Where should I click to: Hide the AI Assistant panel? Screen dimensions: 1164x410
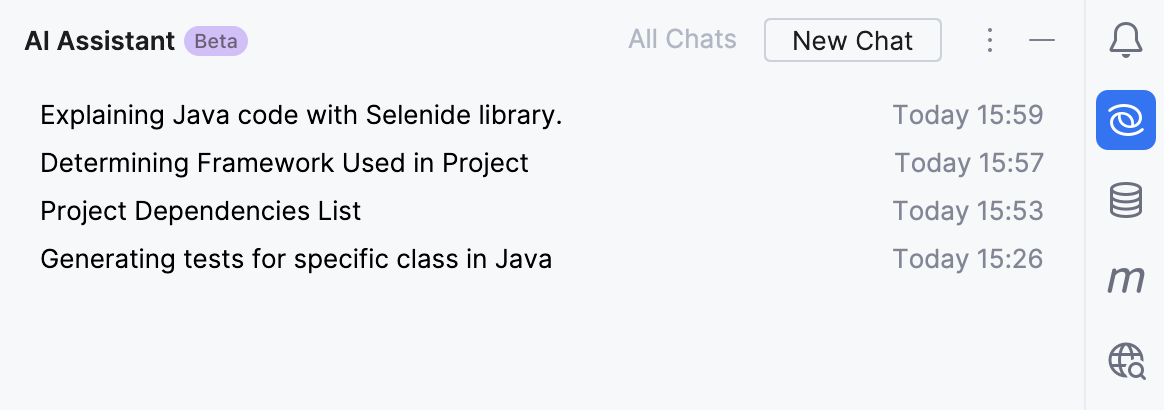1042,40
